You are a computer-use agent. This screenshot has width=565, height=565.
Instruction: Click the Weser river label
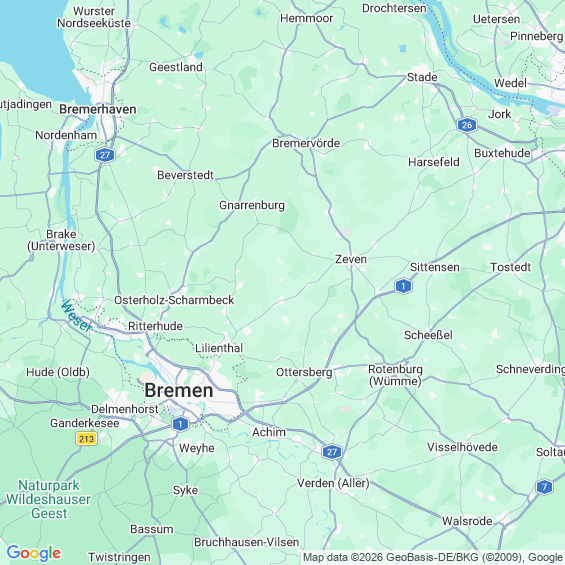tap(76, 316)
